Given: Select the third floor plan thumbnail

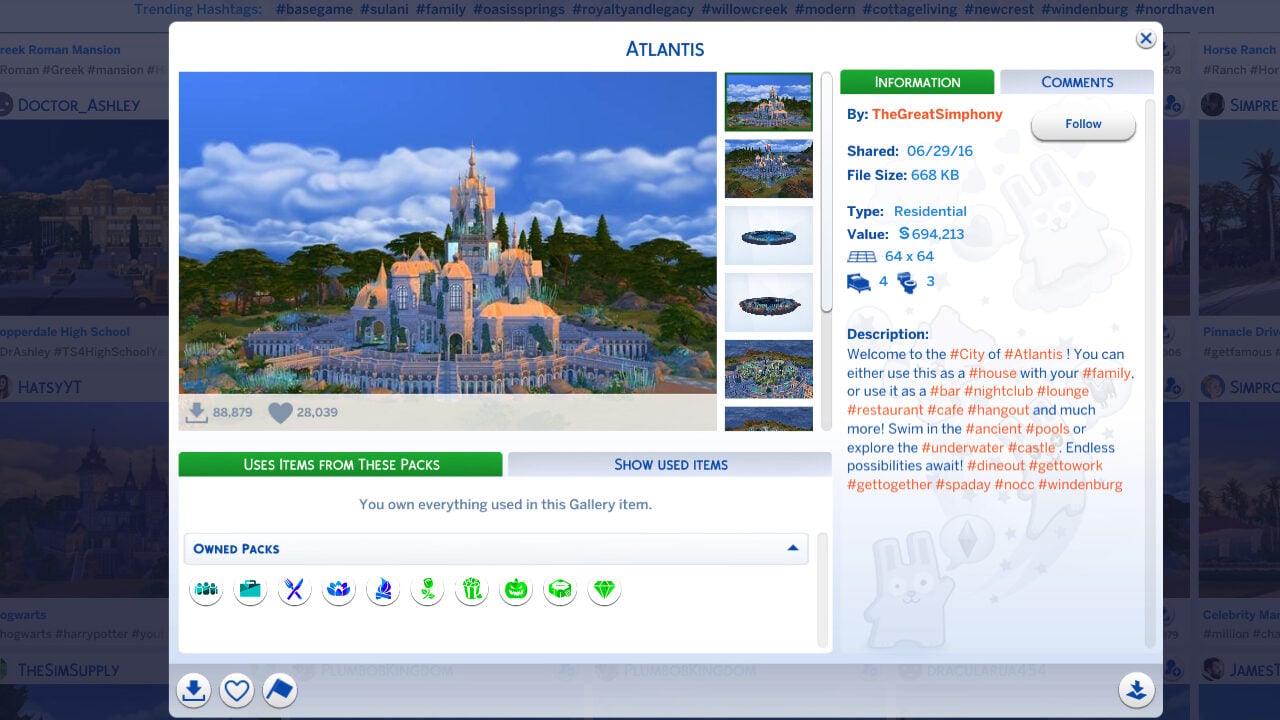Looking at the screenshot, I should [769, 235].
